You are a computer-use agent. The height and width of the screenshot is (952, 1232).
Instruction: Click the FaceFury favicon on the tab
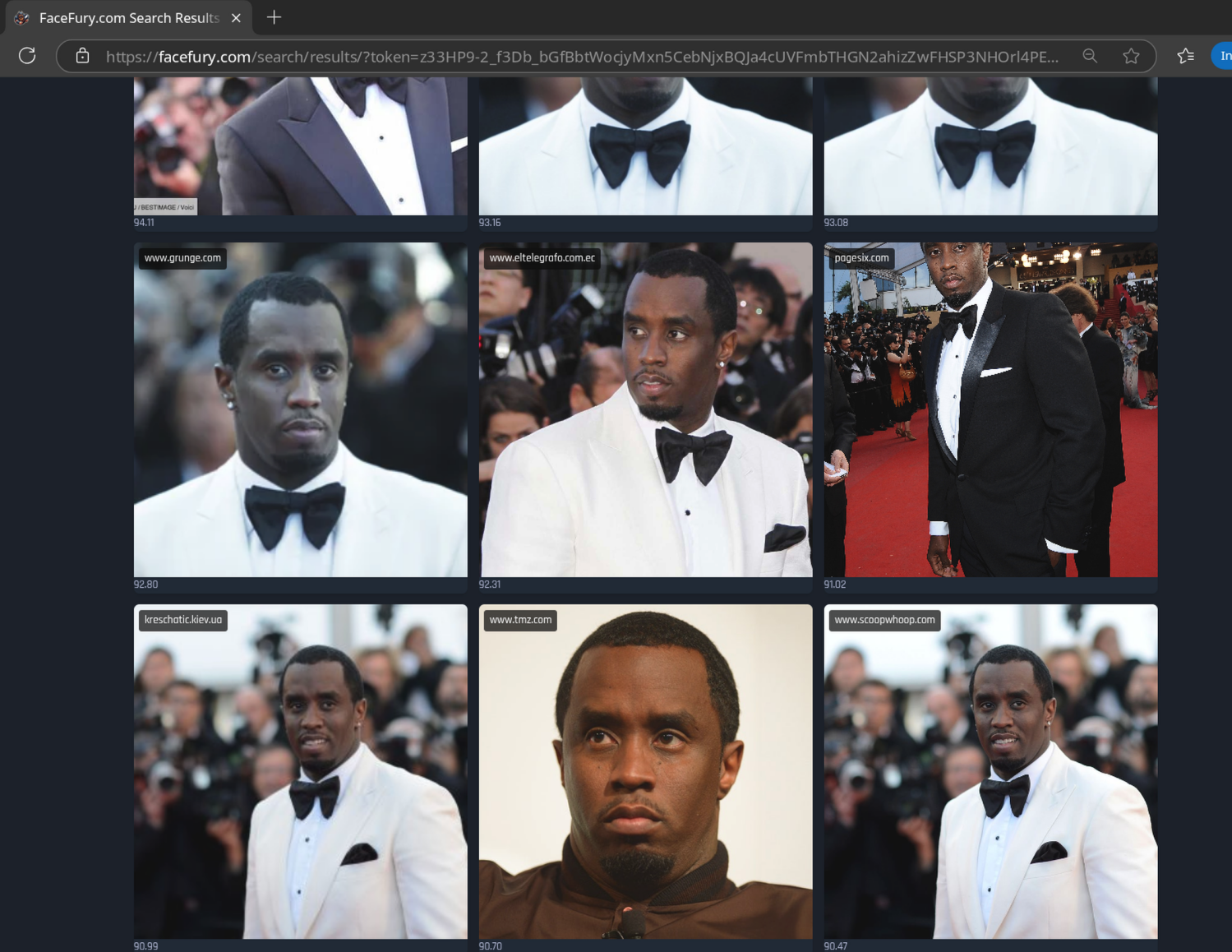[22, 18]
